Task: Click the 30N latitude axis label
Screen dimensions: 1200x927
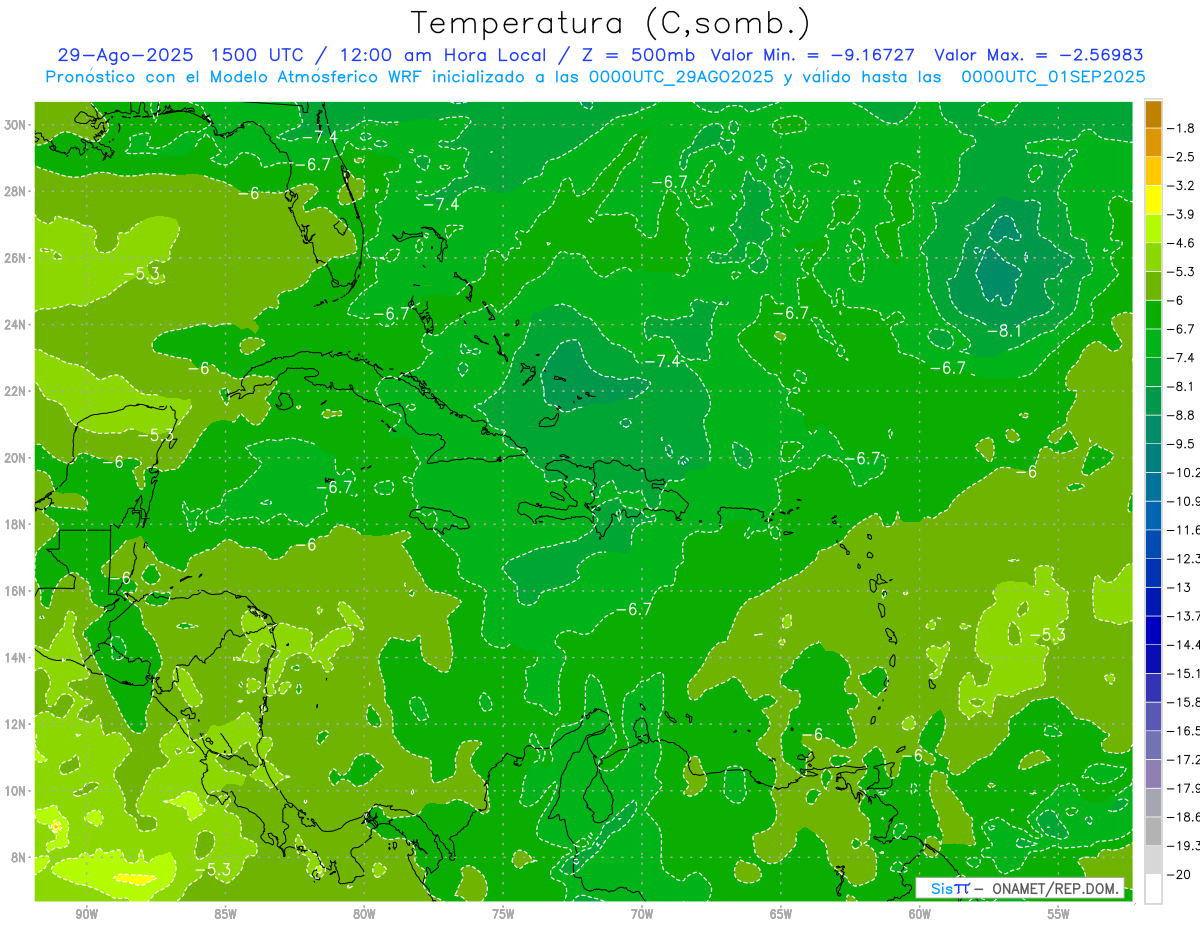Action: tap(16, 125)
